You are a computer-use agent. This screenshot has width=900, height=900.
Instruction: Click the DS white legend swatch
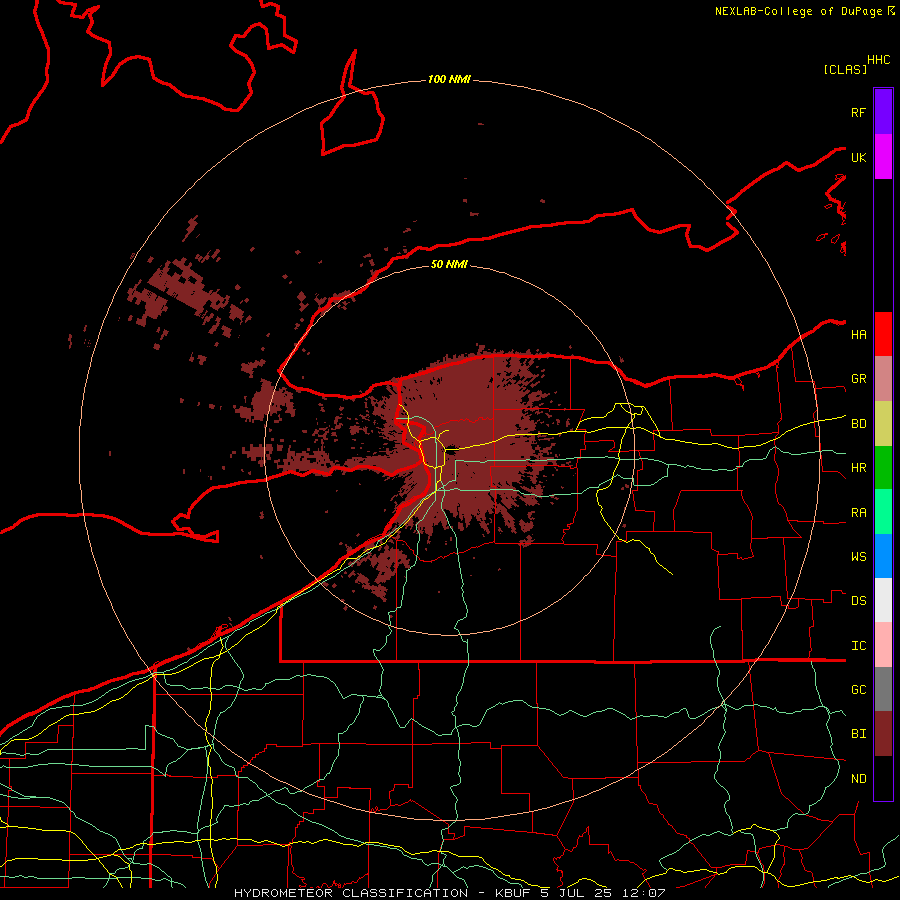click(x=883, y=600)
